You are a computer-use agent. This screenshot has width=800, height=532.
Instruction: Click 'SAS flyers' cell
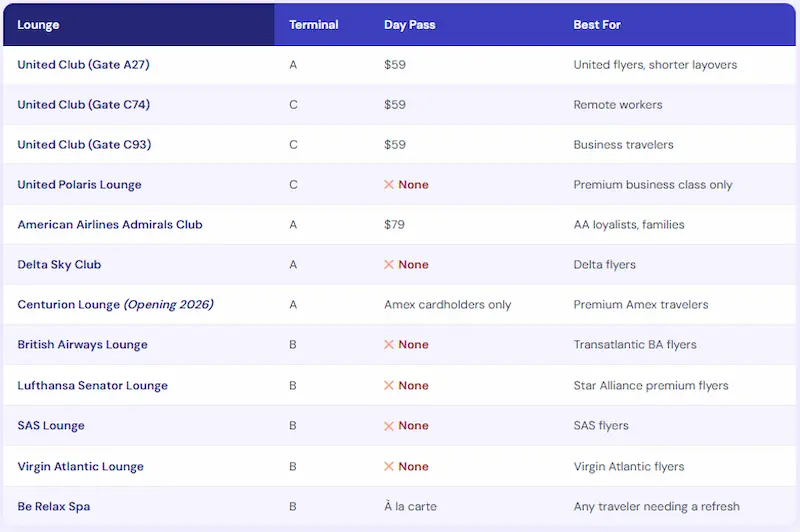(601, 426)
